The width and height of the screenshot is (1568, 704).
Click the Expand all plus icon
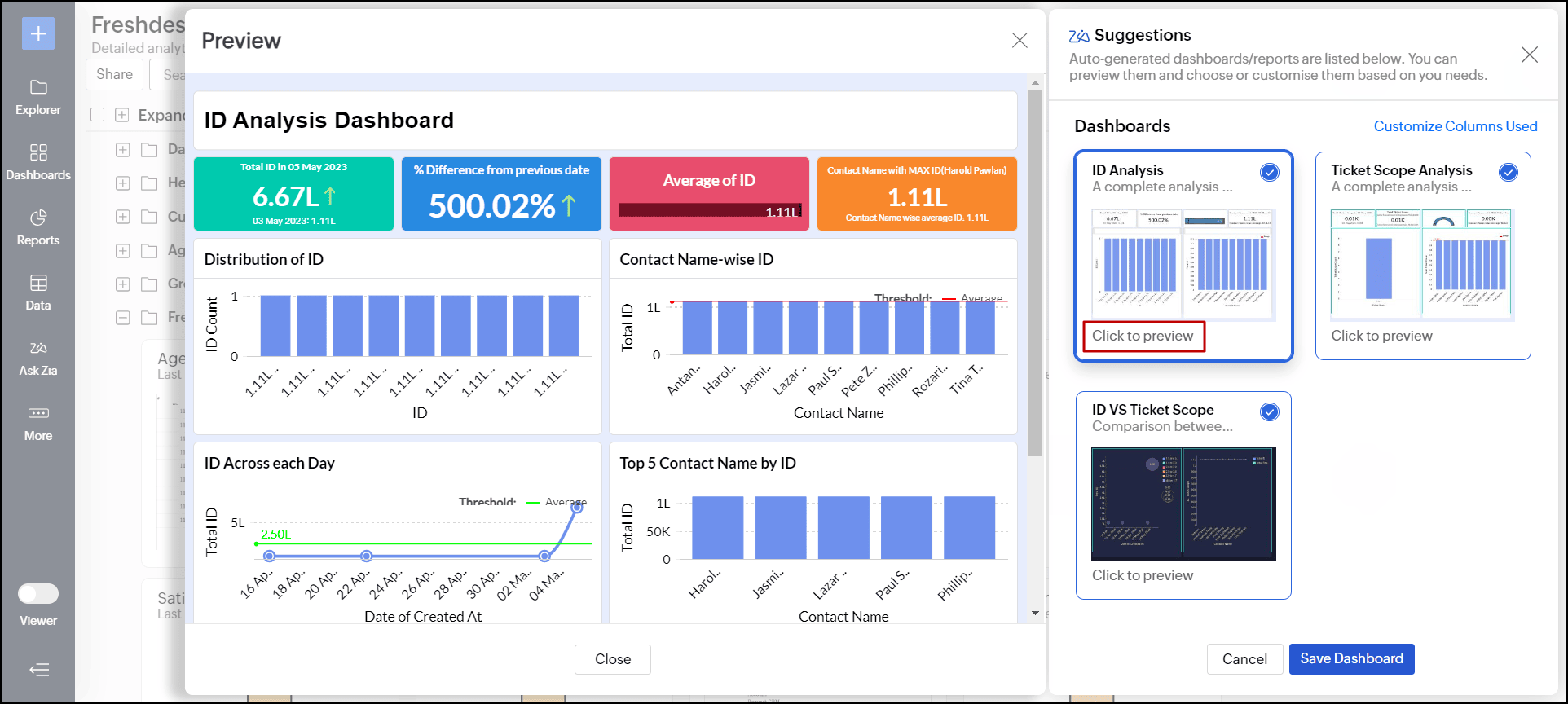tap(122, 115)
